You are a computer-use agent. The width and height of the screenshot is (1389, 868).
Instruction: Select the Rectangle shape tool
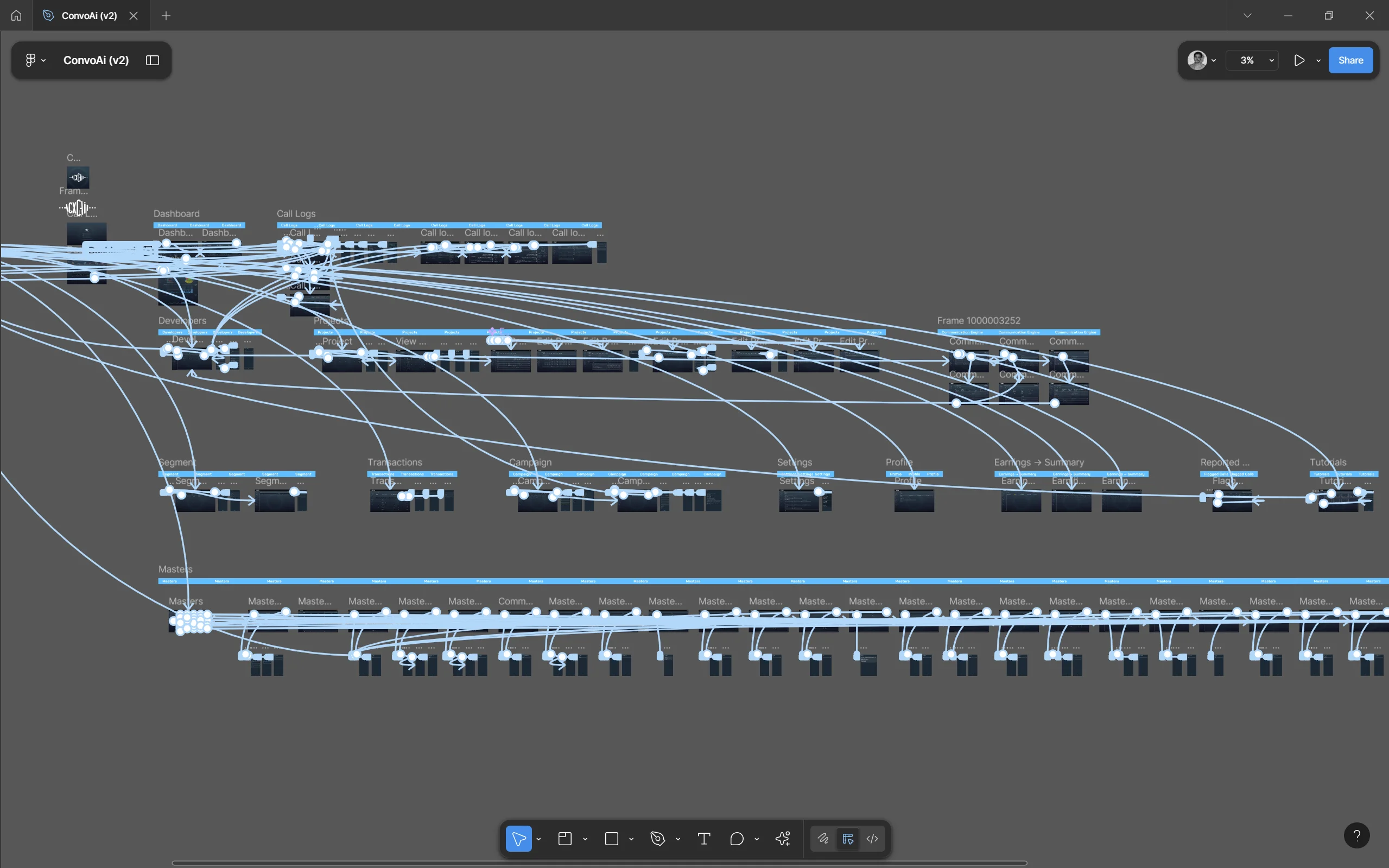612,839
